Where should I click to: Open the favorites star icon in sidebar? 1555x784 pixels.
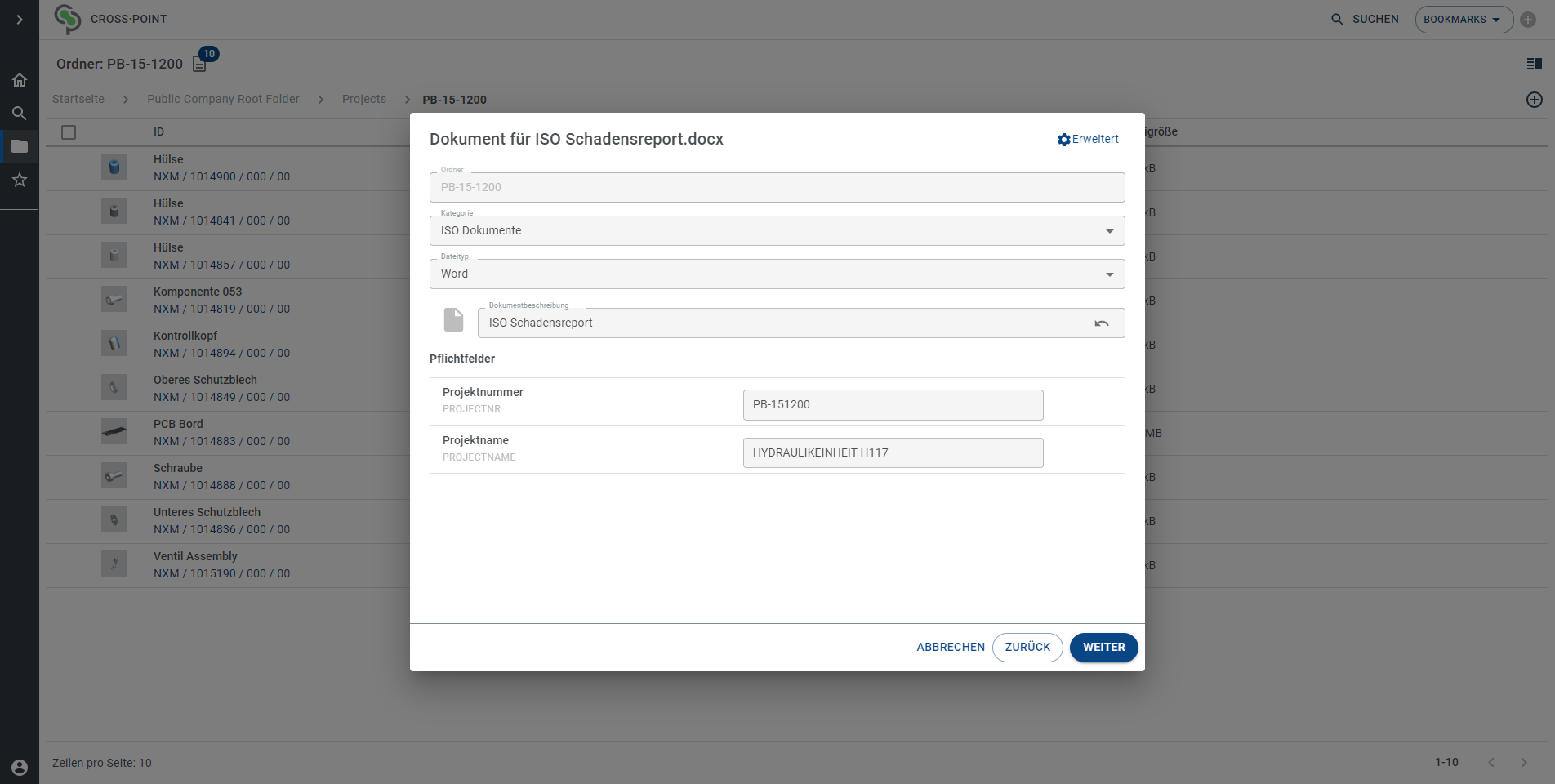coord(20,180)
